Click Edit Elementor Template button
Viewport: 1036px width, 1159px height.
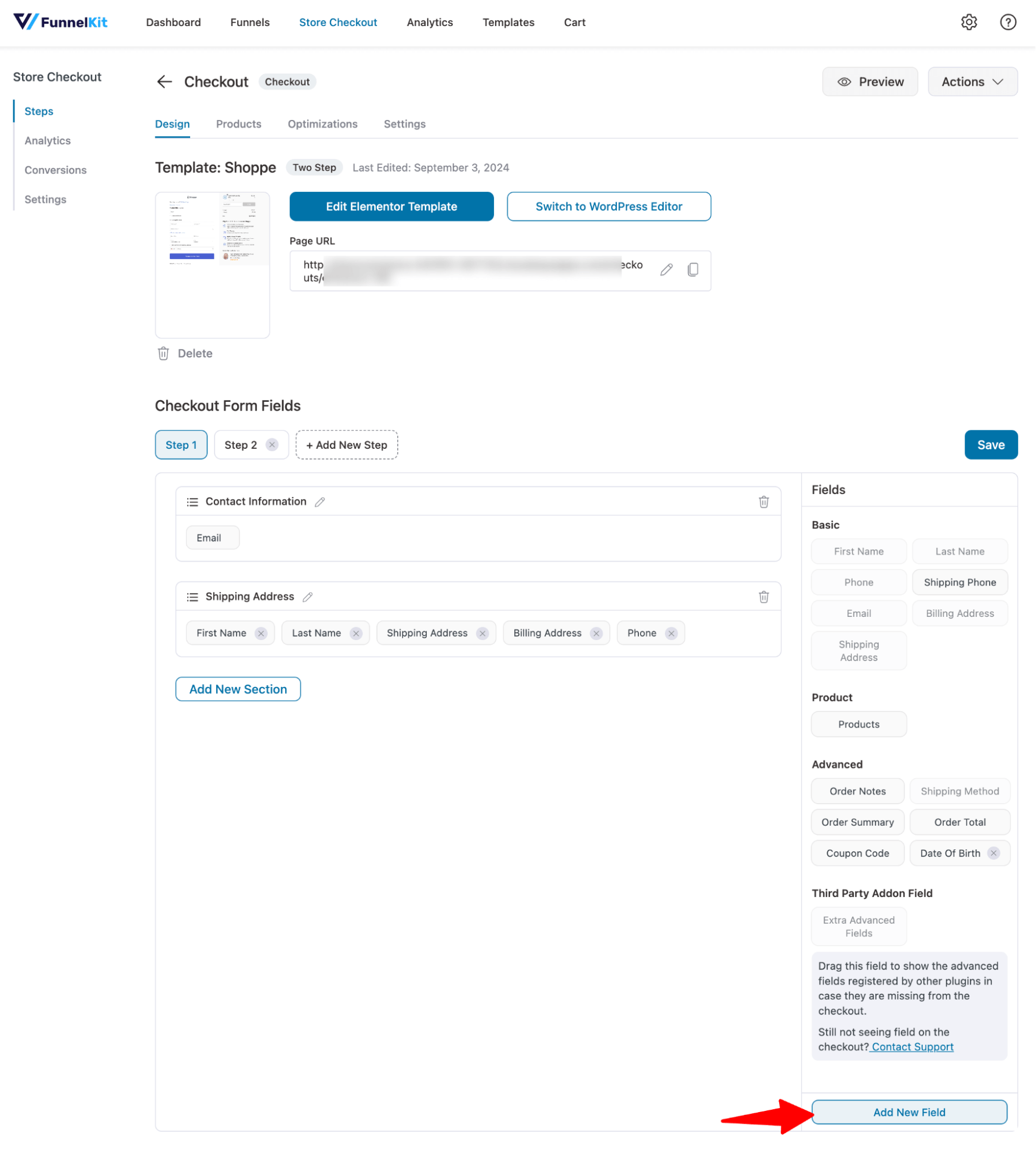point(391,206)
